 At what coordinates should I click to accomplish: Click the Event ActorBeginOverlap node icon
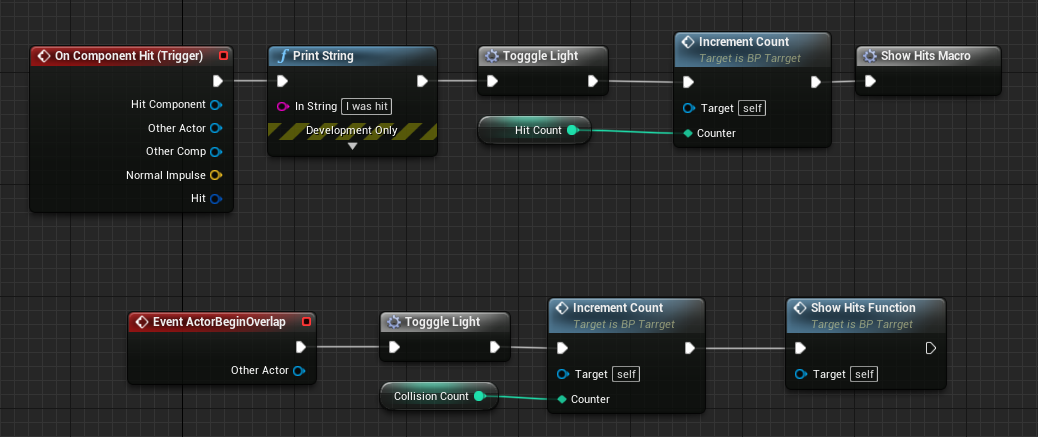coord(141,322)
